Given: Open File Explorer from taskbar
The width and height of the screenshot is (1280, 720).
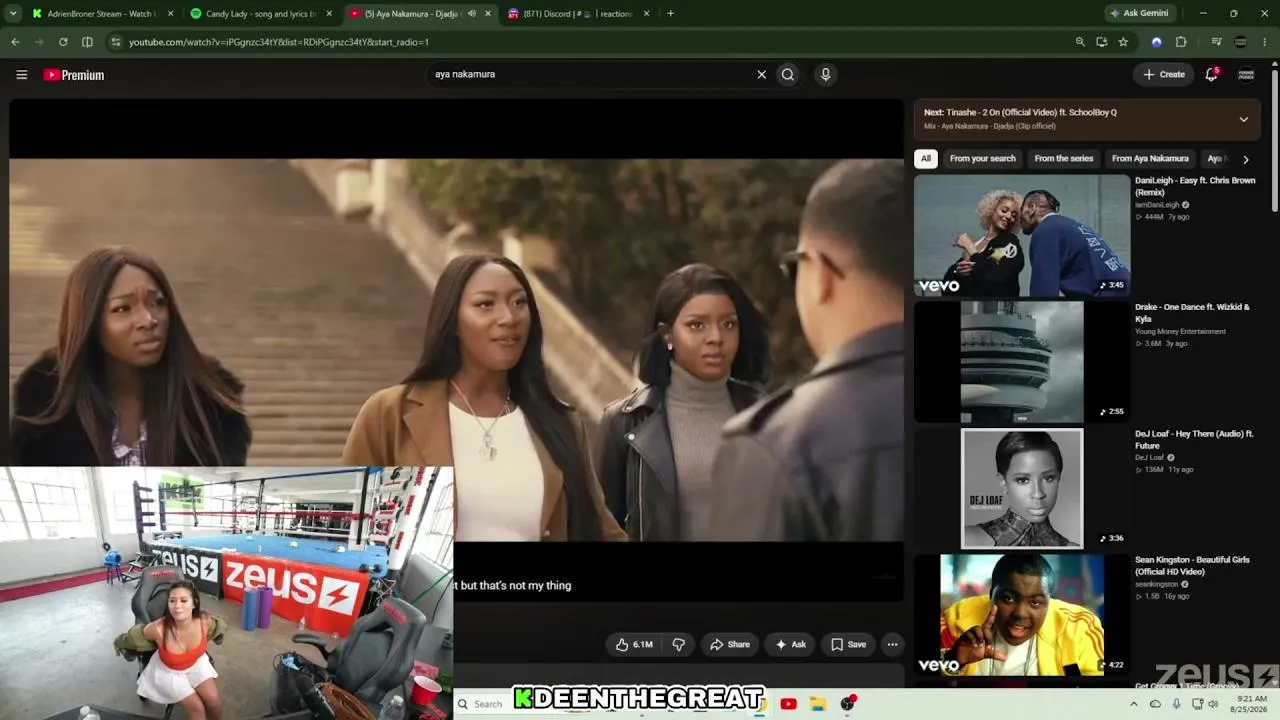Looking at the screenshot, I should [x=817, y=704].
